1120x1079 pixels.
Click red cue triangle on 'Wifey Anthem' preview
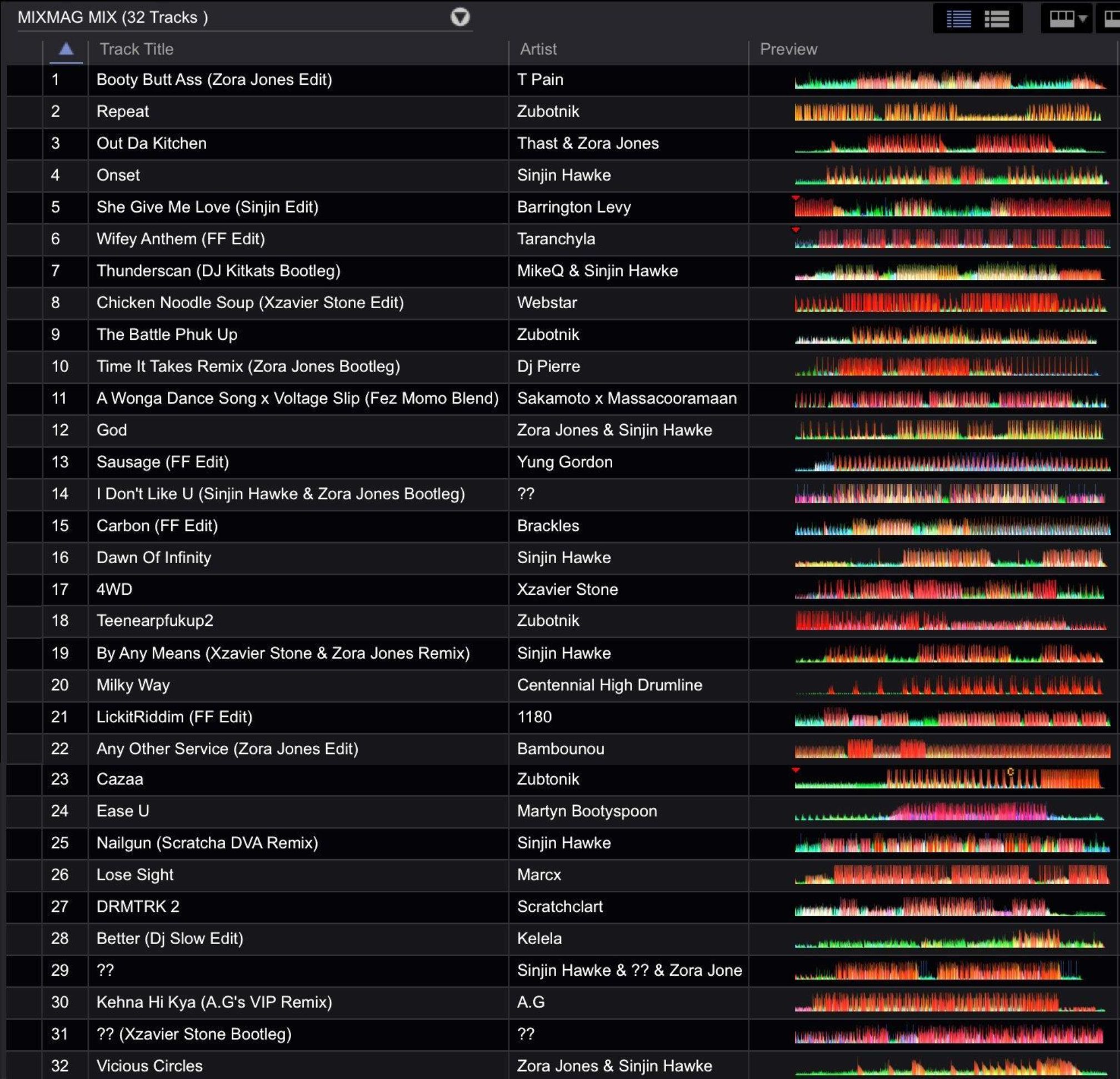click(x=795, y=229)
